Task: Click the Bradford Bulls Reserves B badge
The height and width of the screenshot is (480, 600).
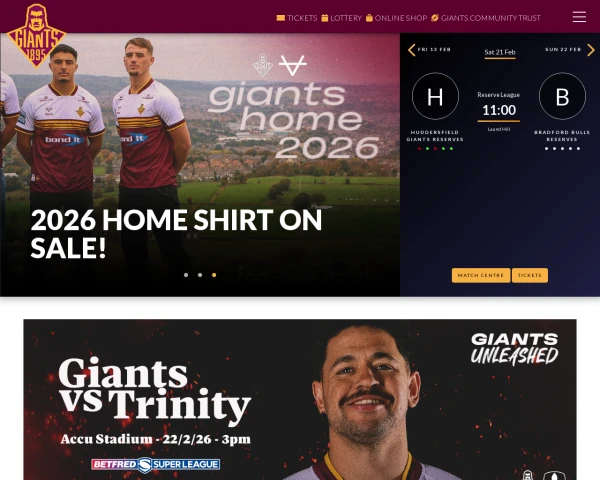Action: [x=562, y=96]
